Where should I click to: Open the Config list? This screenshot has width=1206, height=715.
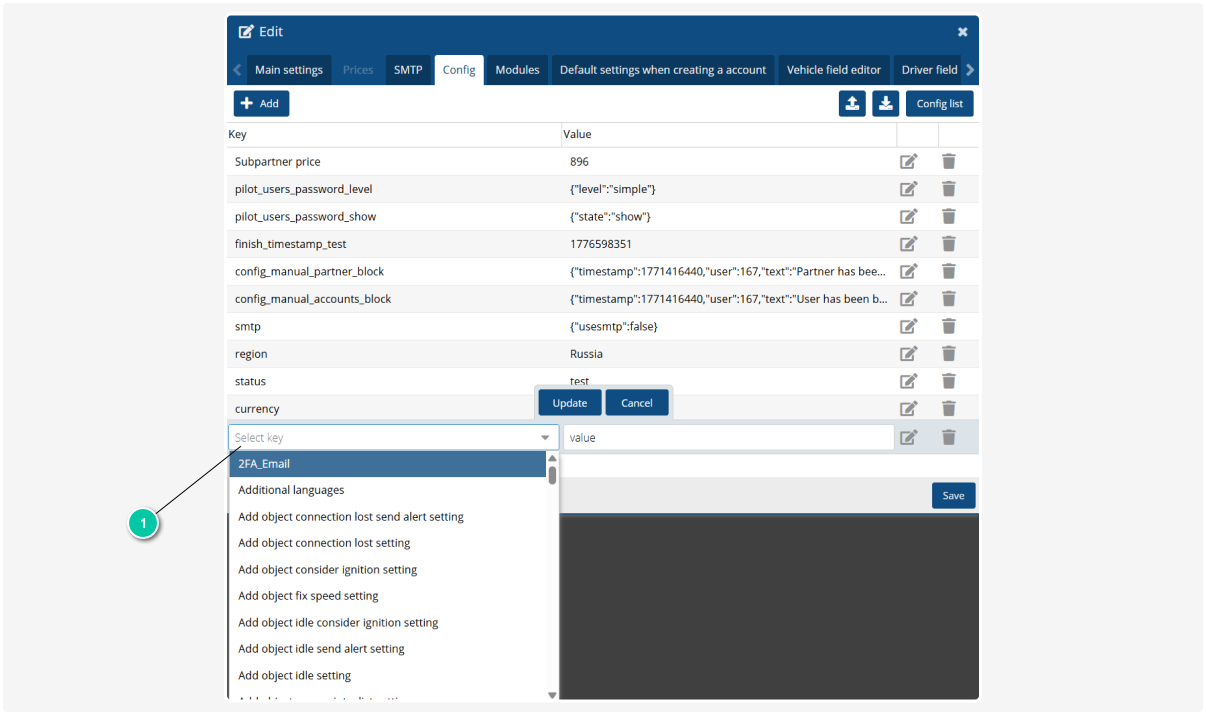point(939,103)
